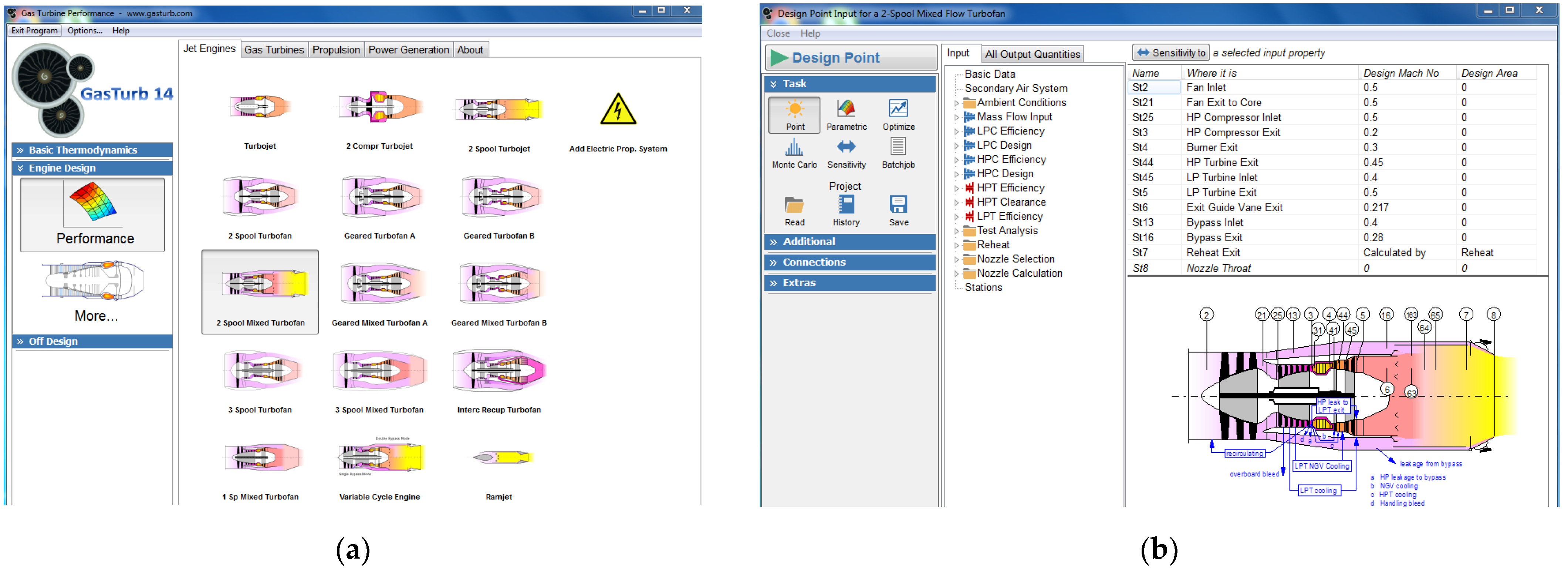Click Add Electric Prop. System icon
The width and height of the screenshot is (1568, 573).
(618, 109)
